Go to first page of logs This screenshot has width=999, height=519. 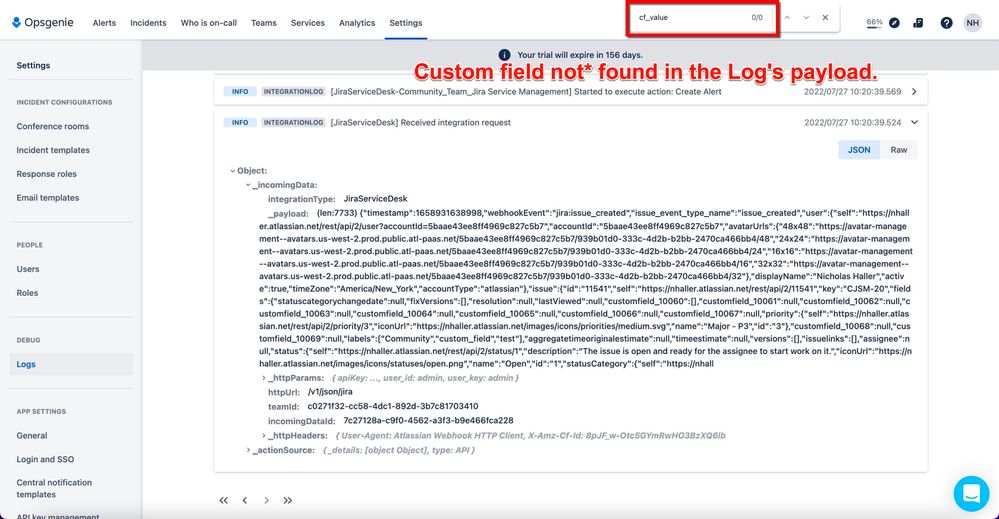[224, 501]
